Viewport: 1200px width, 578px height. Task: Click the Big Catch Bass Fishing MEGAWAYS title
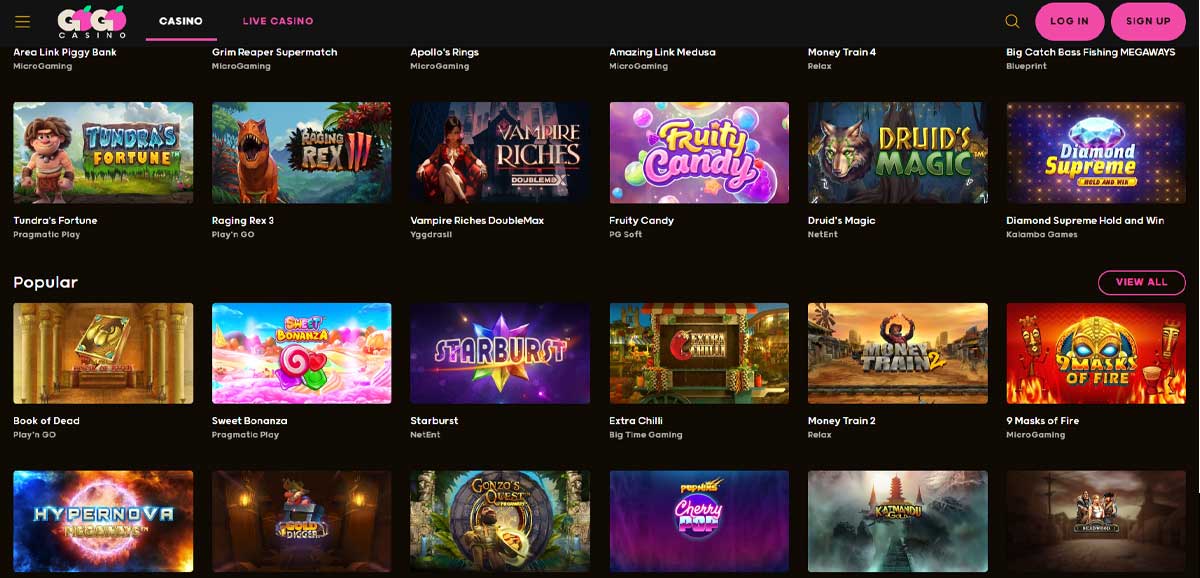(1091, 52)
